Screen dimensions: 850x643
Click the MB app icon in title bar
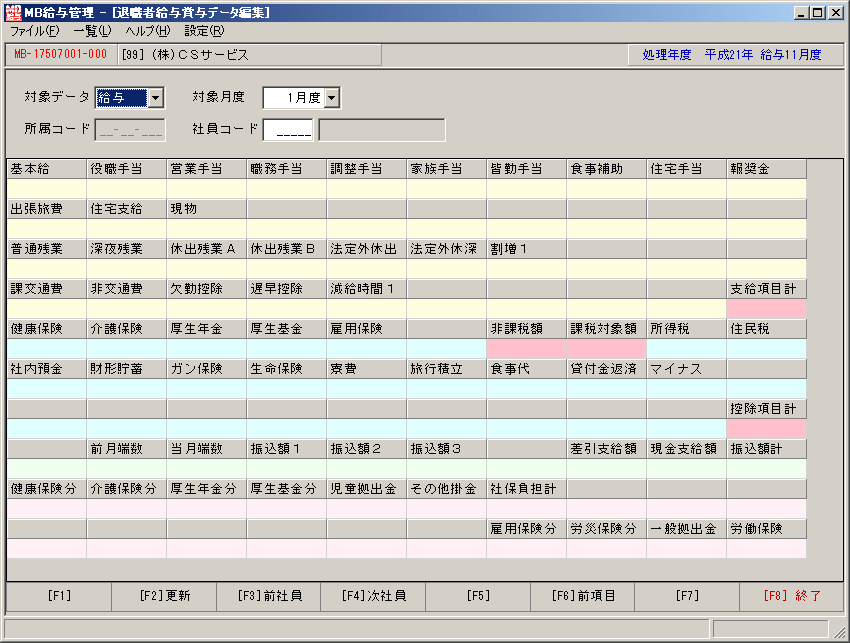13,12
